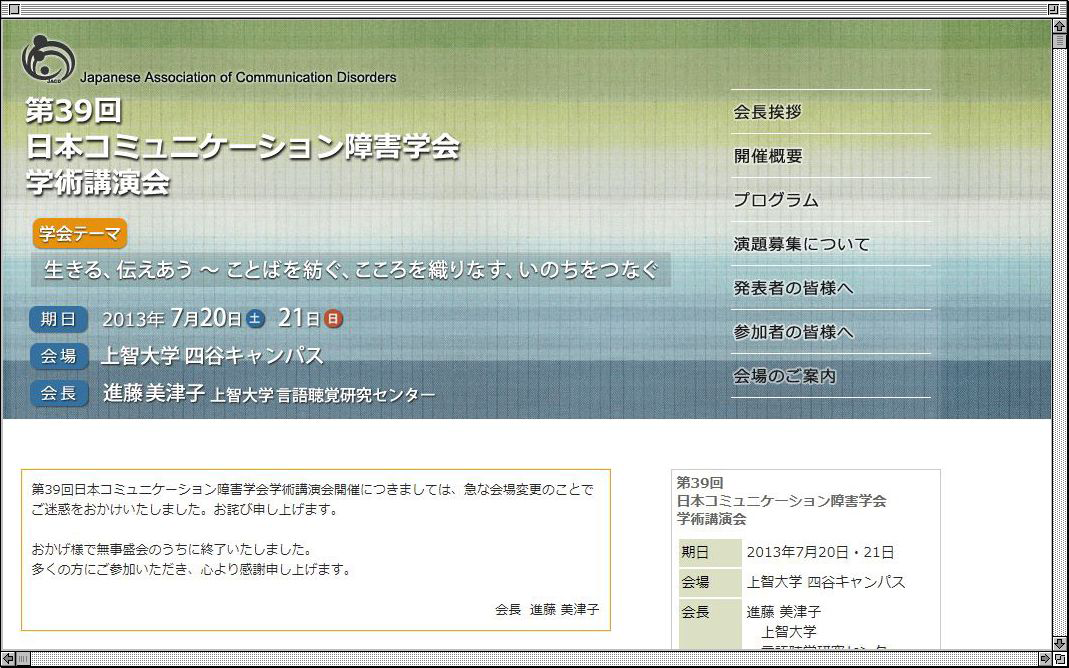Click 2013年7月20日・21日 in sidebar table
The height and width of the screenshot is (668, 1069).
click(x=820, y=552)
